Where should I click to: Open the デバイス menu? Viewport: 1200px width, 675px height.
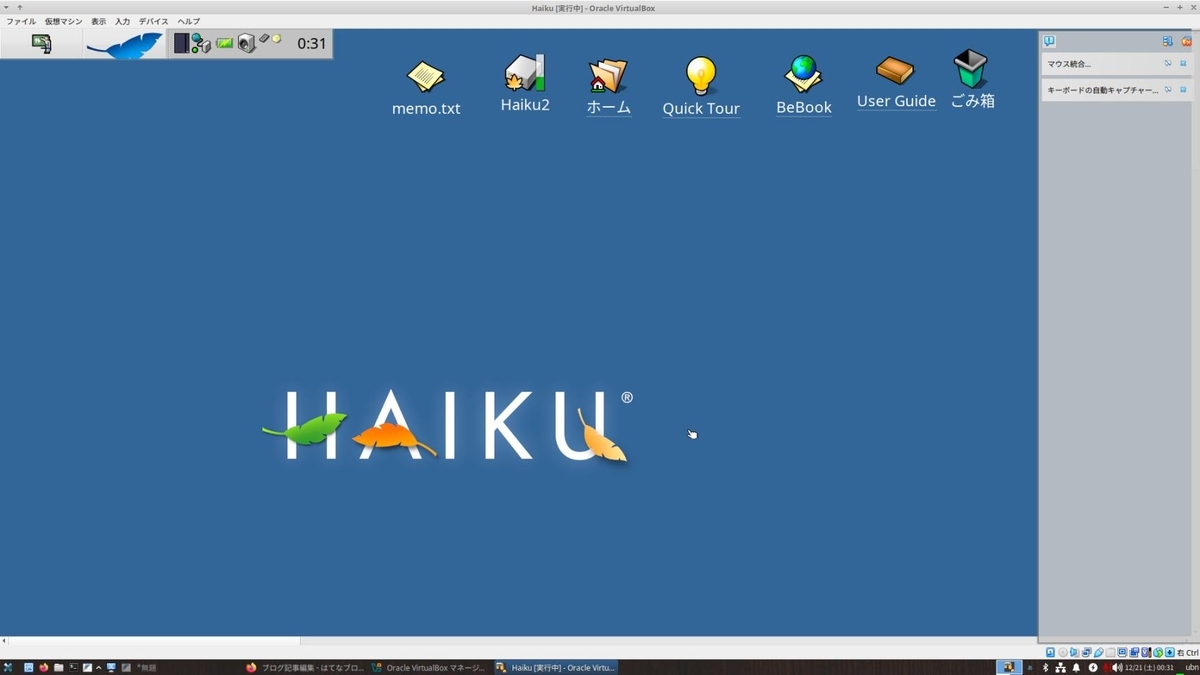153,21
